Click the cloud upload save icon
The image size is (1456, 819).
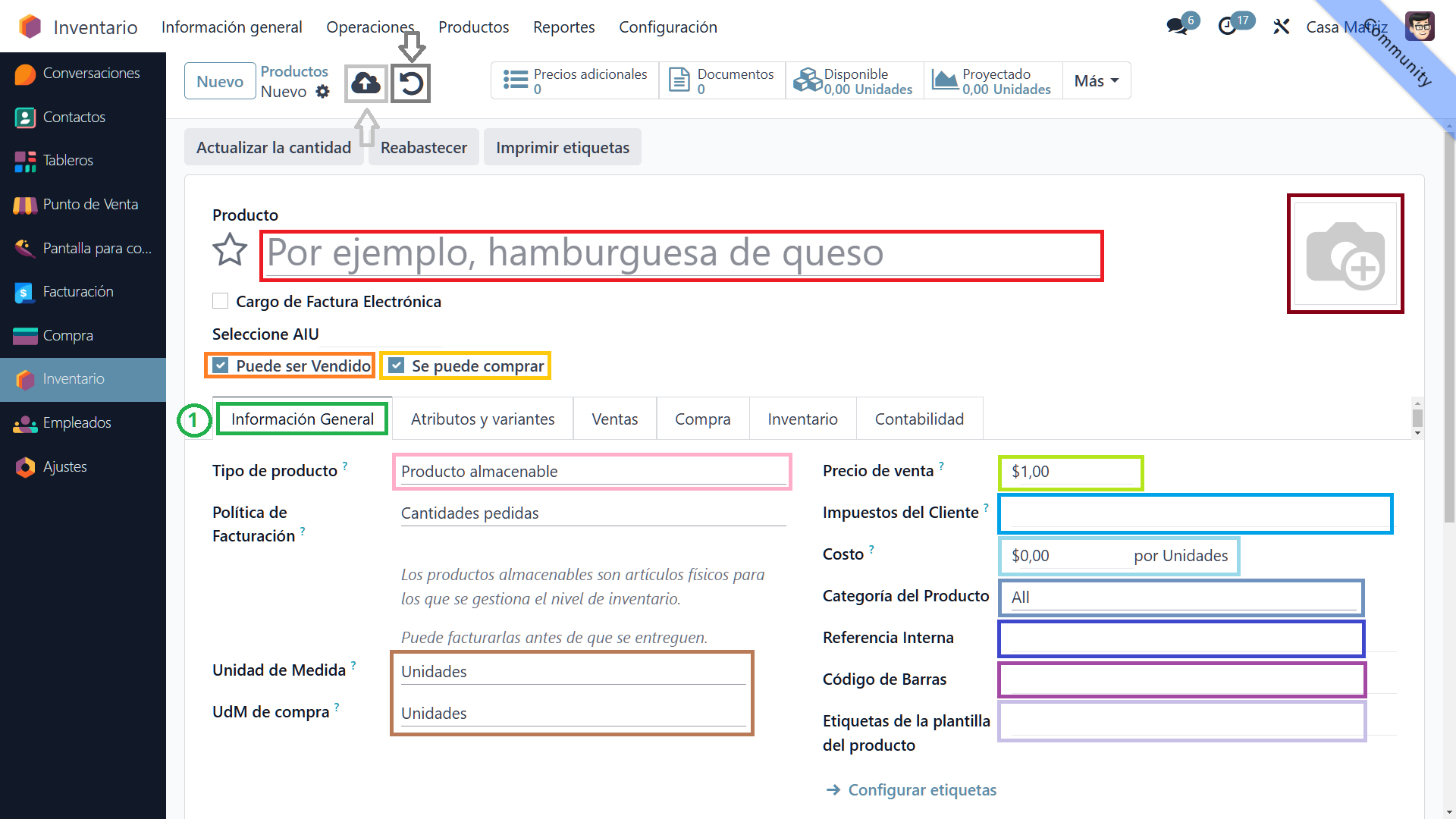pyautogui.click(x=366, y=83)
